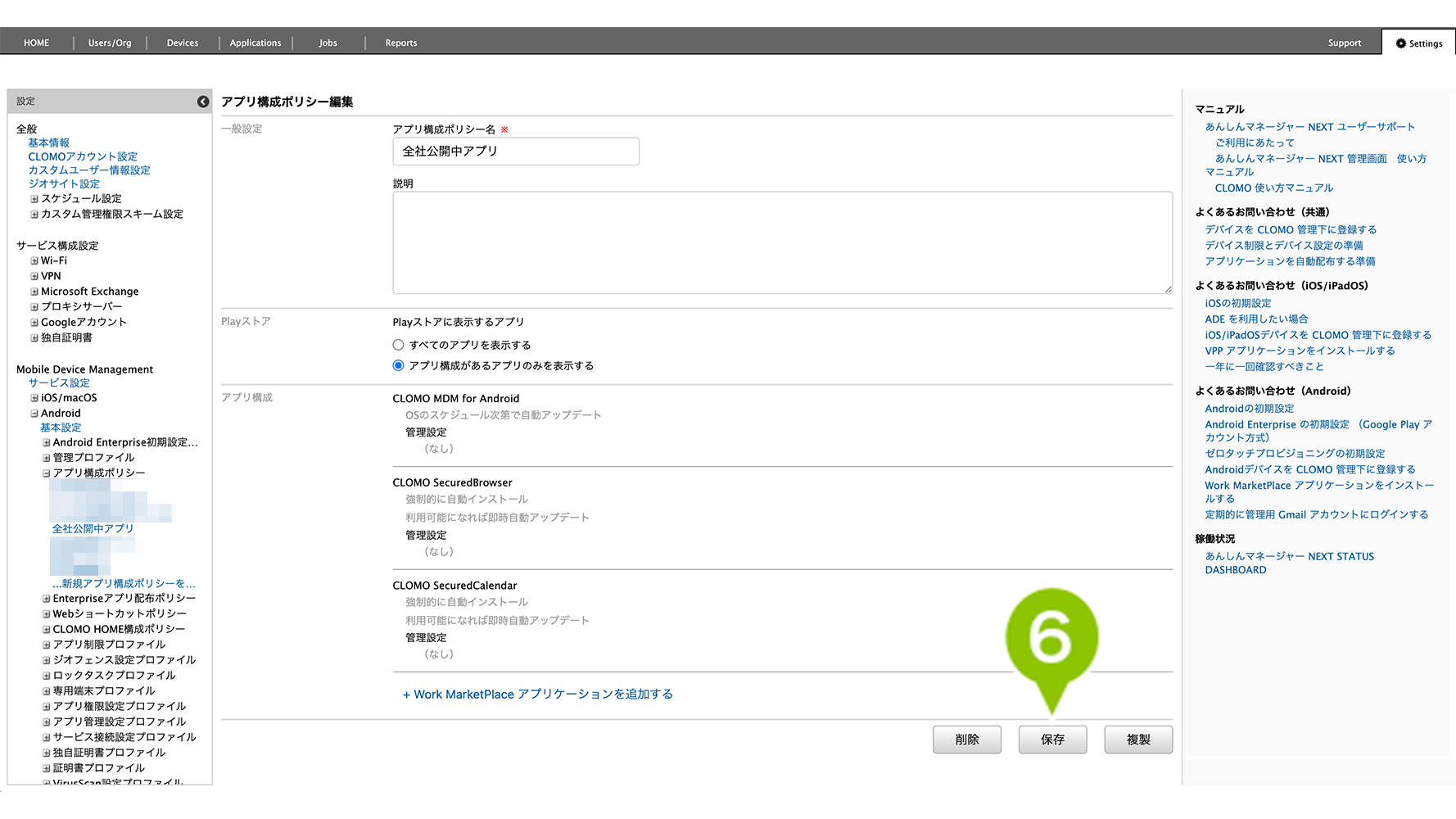The height and width of the screenshot is (819, 1456).
Task: Click CLOMO SecuredBrowser app heading
Action: pos(452,482)
